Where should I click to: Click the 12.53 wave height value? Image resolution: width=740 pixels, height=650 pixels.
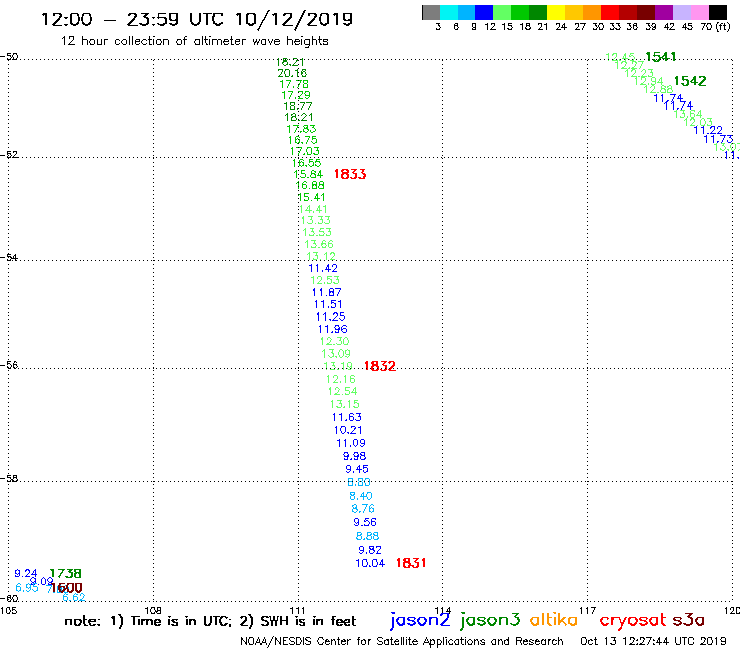pos(325,280)
